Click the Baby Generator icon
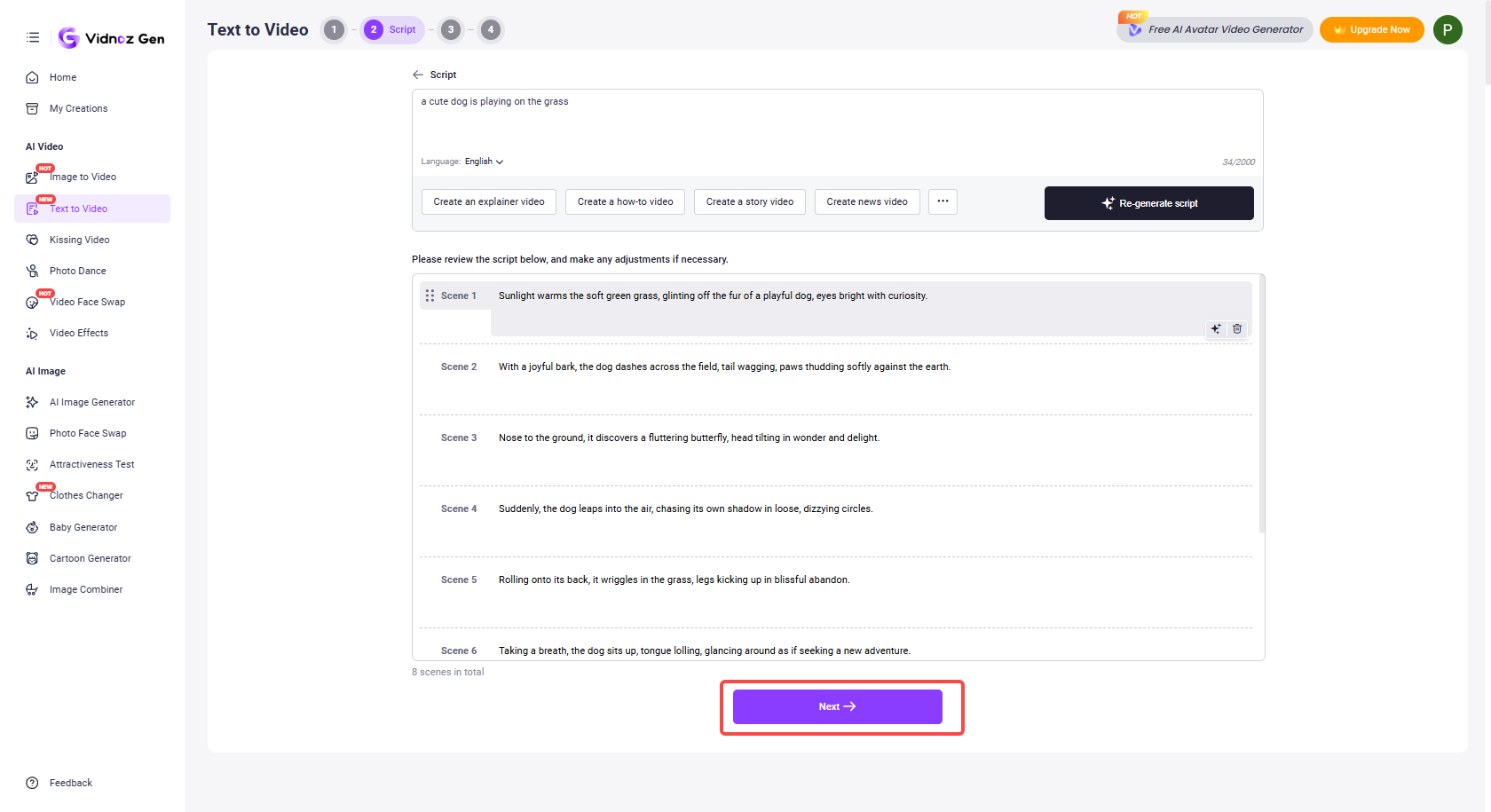The image size is (1491, 812). coord(32,527)
